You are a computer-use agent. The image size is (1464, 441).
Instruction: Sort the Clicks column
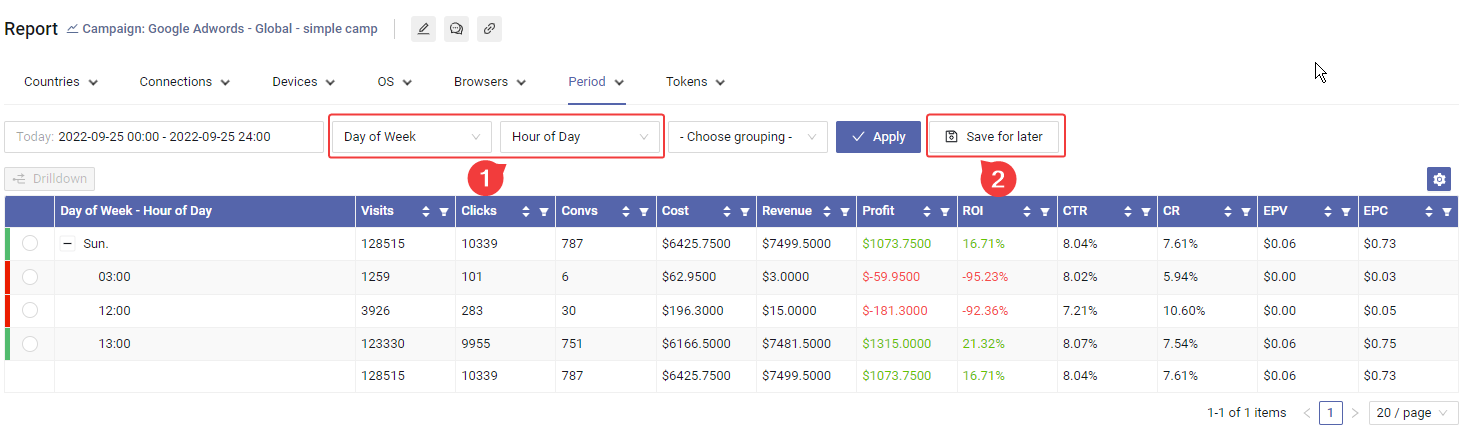click(527, 212)
